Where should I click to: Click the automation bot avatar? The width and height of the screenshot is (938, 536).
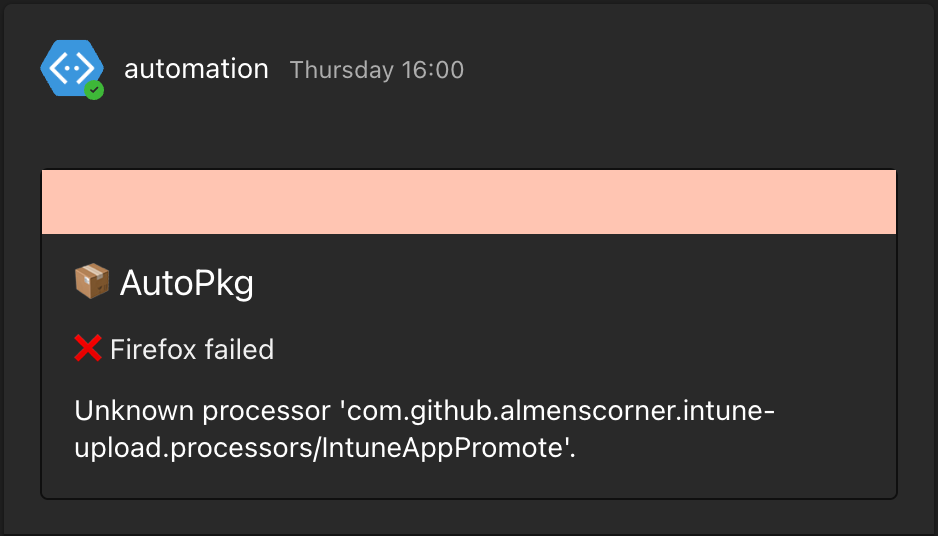coord(70,68)
